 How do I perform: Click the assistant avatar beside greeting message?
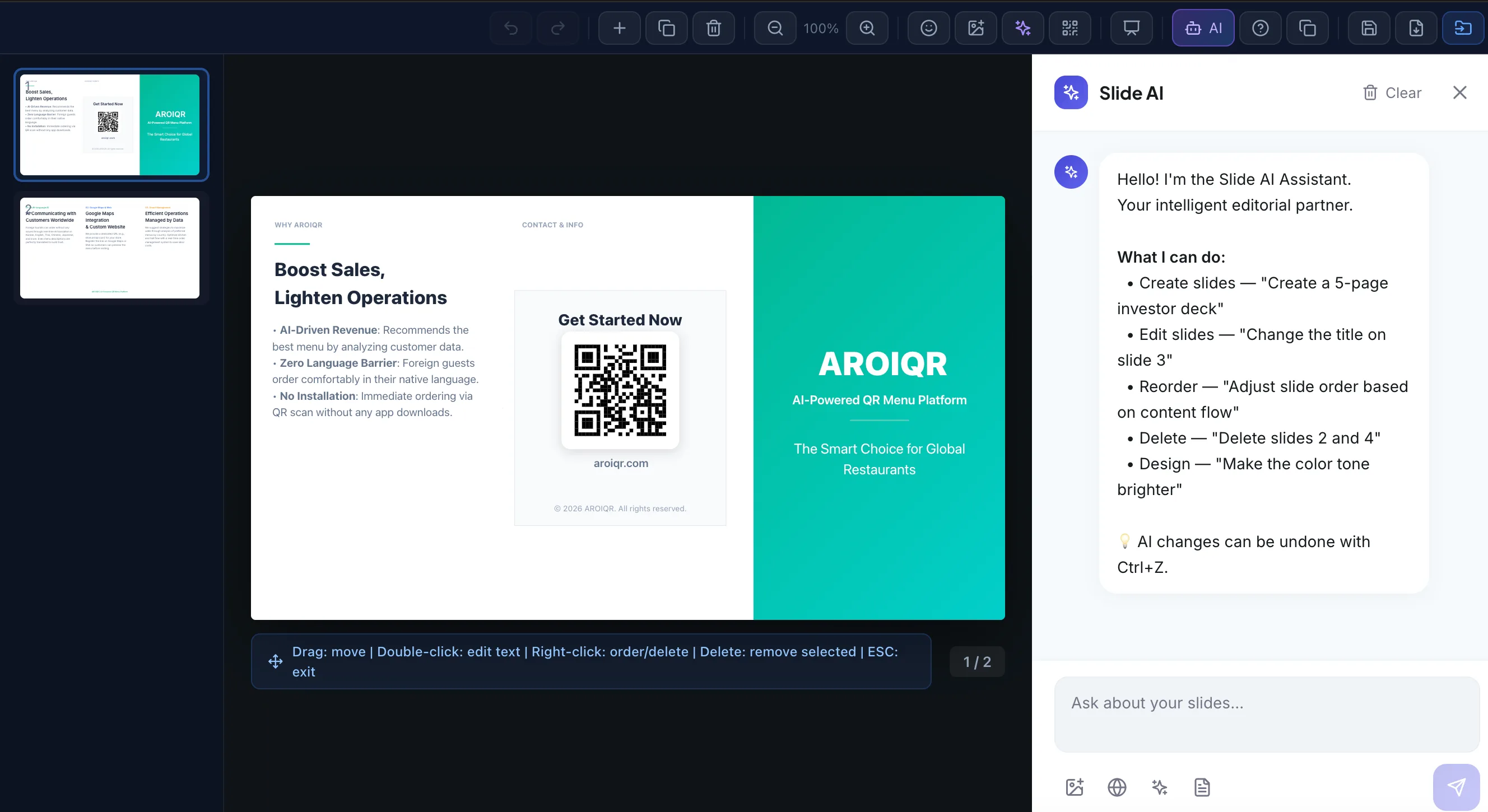[x=1071, y=171]
